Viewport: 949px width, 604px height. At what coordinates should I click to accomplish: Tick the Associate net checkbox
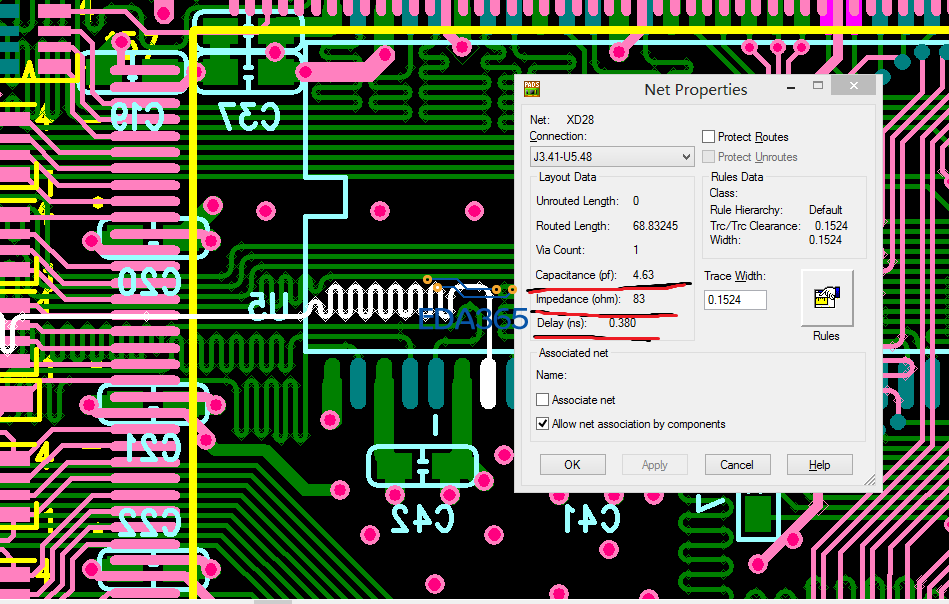(x=543, y=399)
